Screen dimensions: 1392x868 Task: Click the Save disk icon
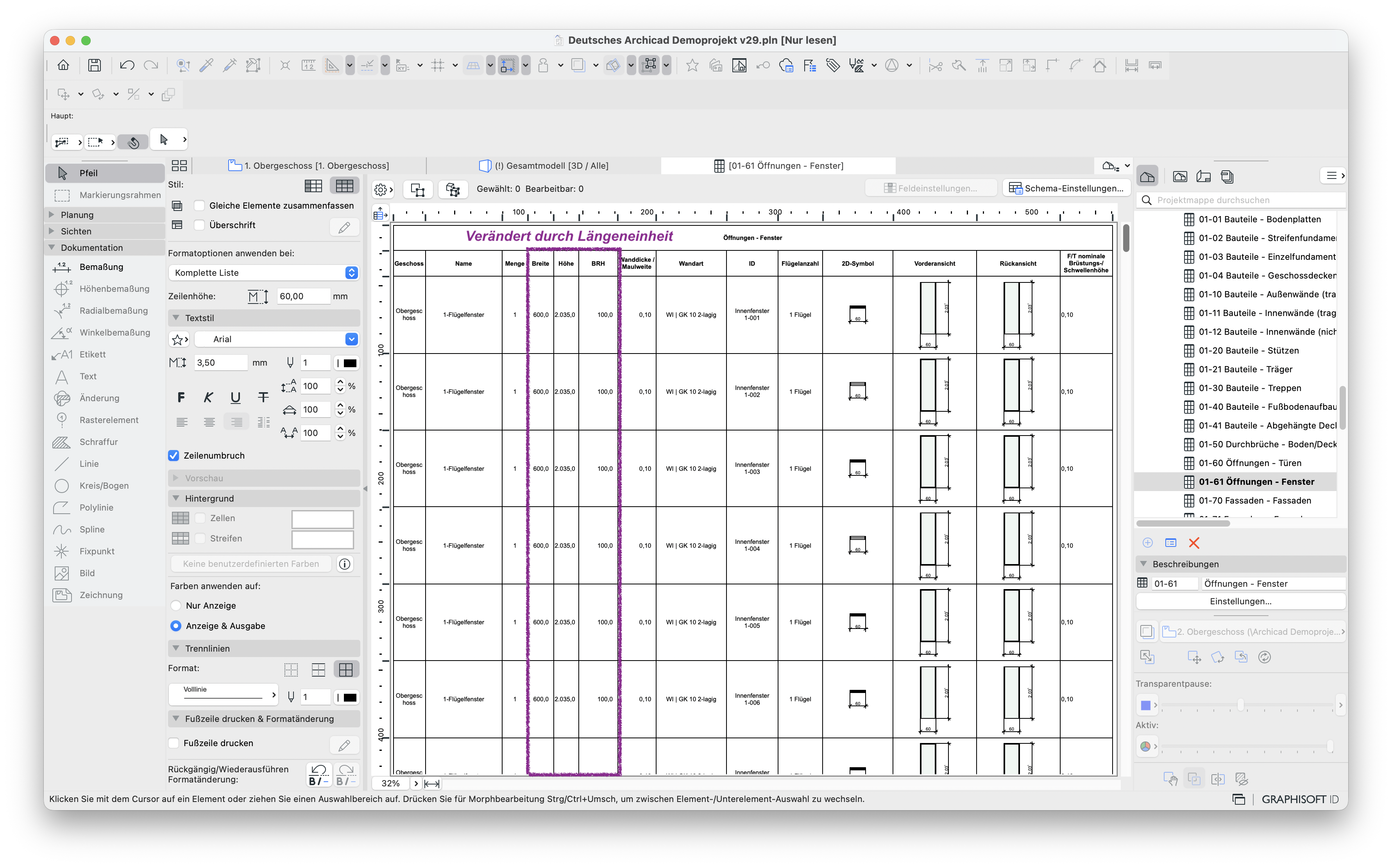[94, 66]
